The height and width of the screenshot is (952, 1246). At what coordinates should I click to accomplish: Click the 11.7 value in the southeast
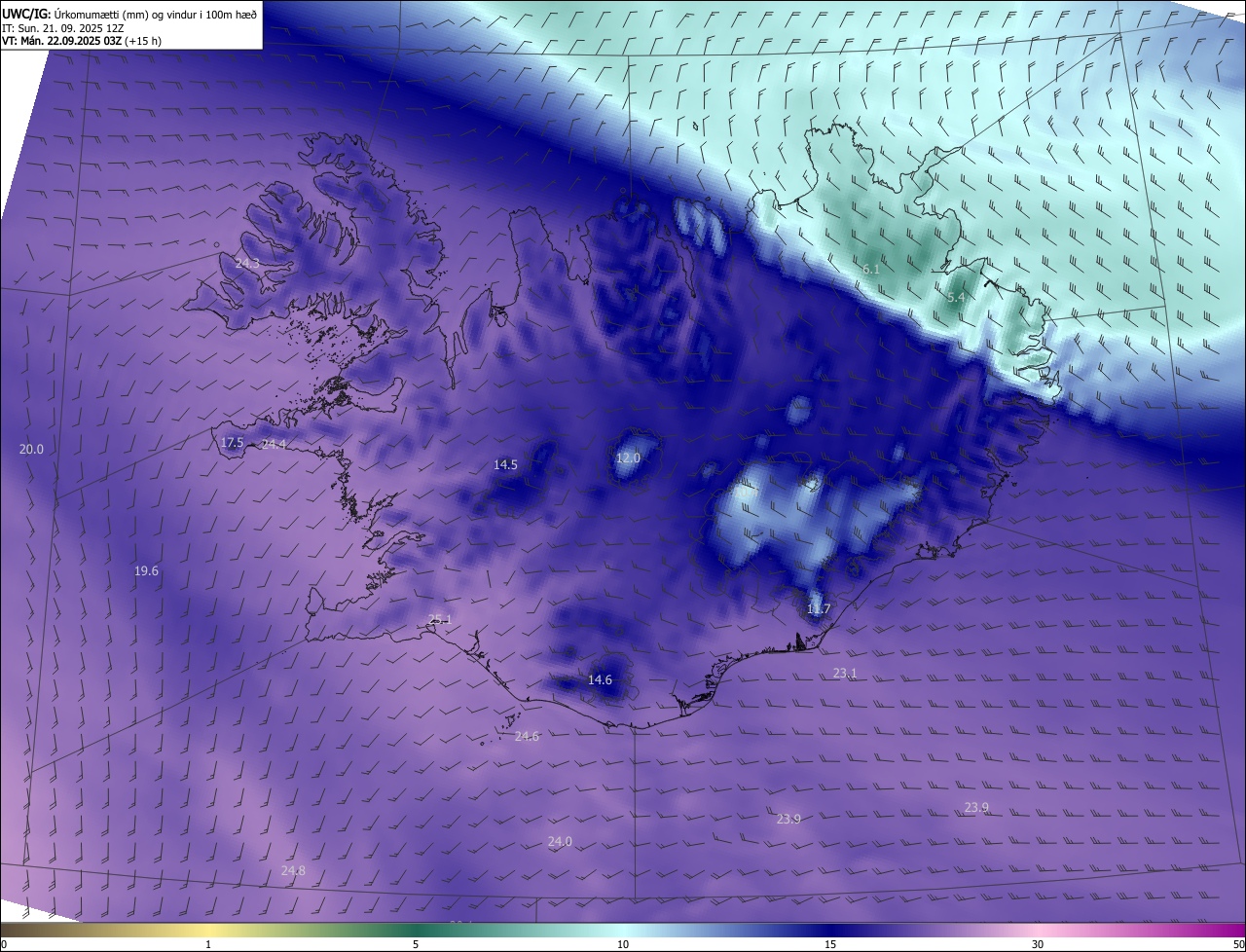pyautogui.click(x=819, y=609)
